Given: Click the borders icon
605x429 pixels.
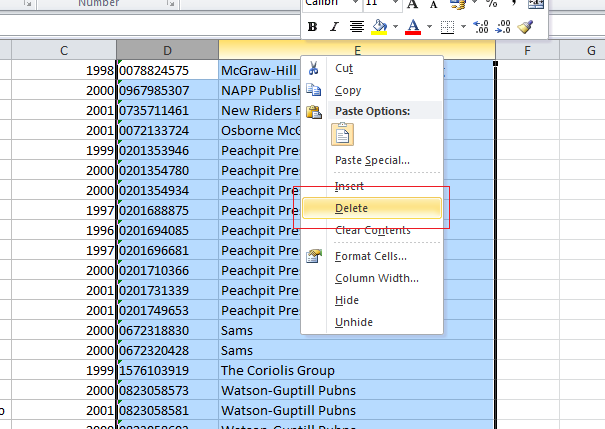Looking at the screenshot, I should click(x=448, y=27).
